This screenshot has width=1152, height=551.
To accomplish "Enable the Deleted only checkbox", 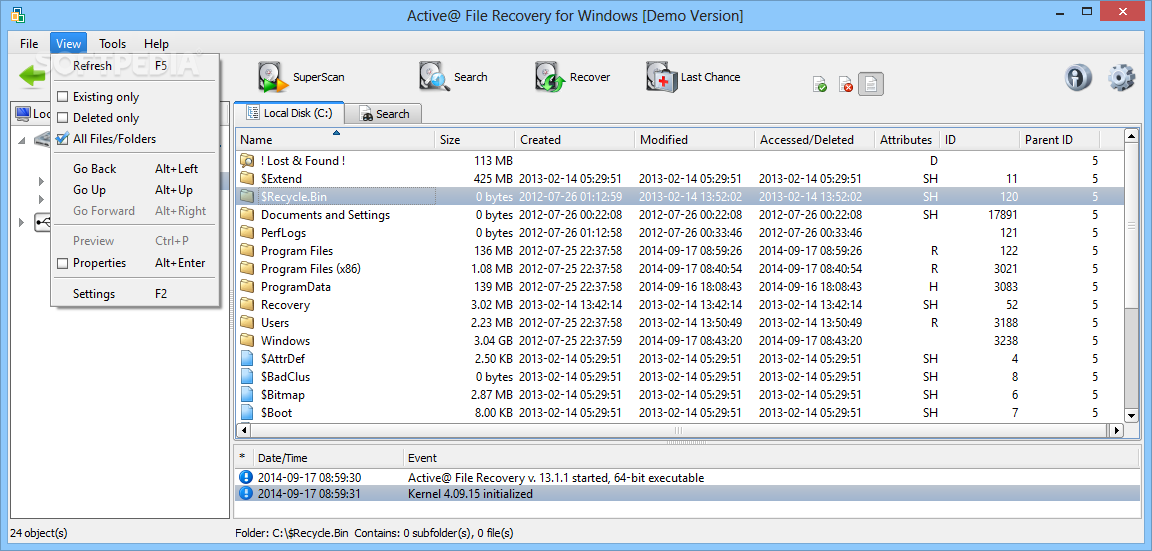I will (62, 118).
